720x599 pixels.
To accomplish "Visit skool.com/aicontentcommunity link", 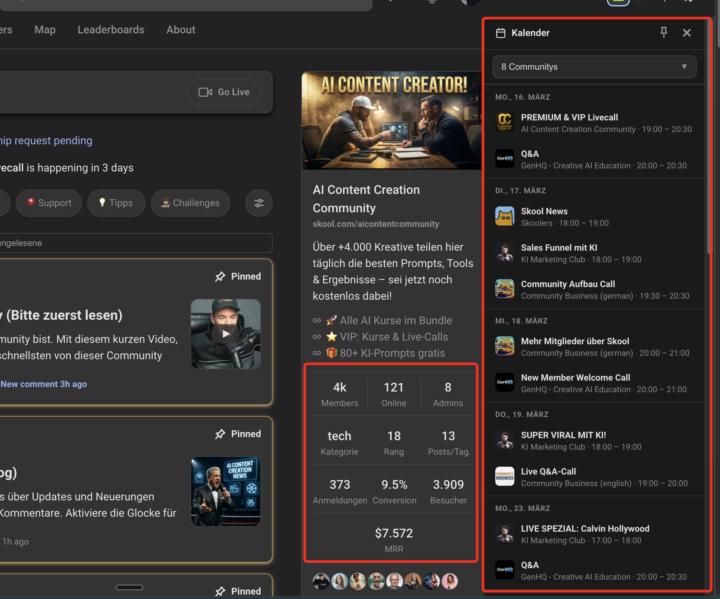I will pos(376,224).
